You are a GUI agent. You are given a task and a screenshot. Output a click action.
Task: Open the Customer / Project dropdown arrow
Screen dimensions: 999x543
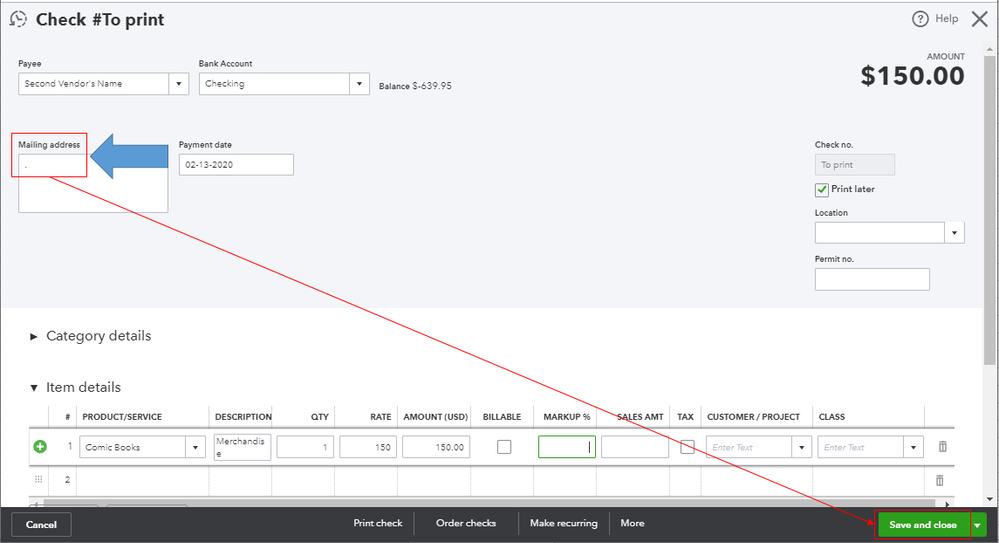(801, 447)
